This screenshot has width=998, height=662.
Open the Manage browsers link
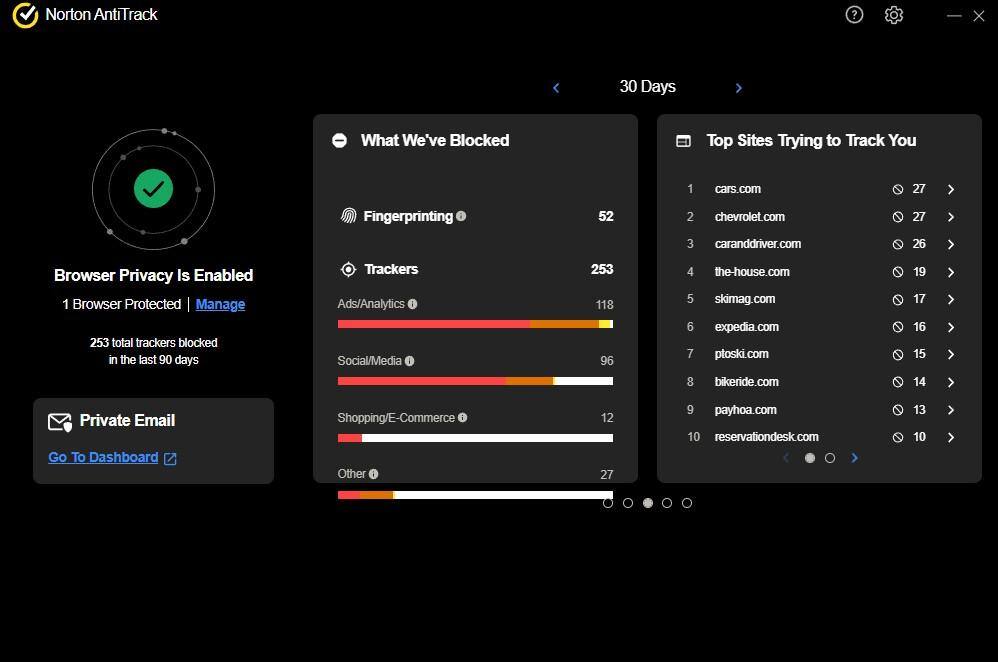click(x=220, y=304)
